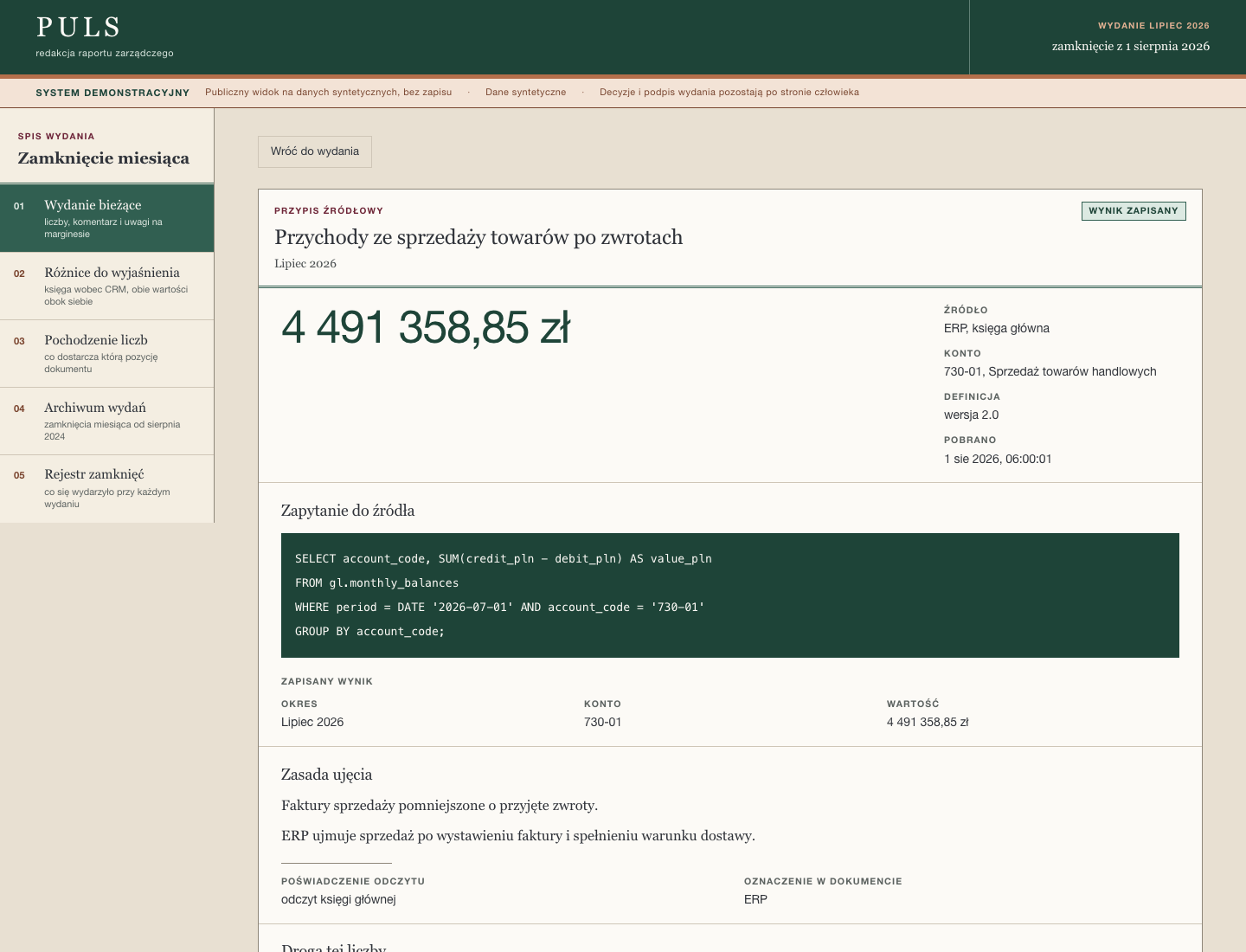Click the "Zamknięcie miesiąca" sidebar title
This screenshot has height=952, width=1246.
(x=104, y=158)
